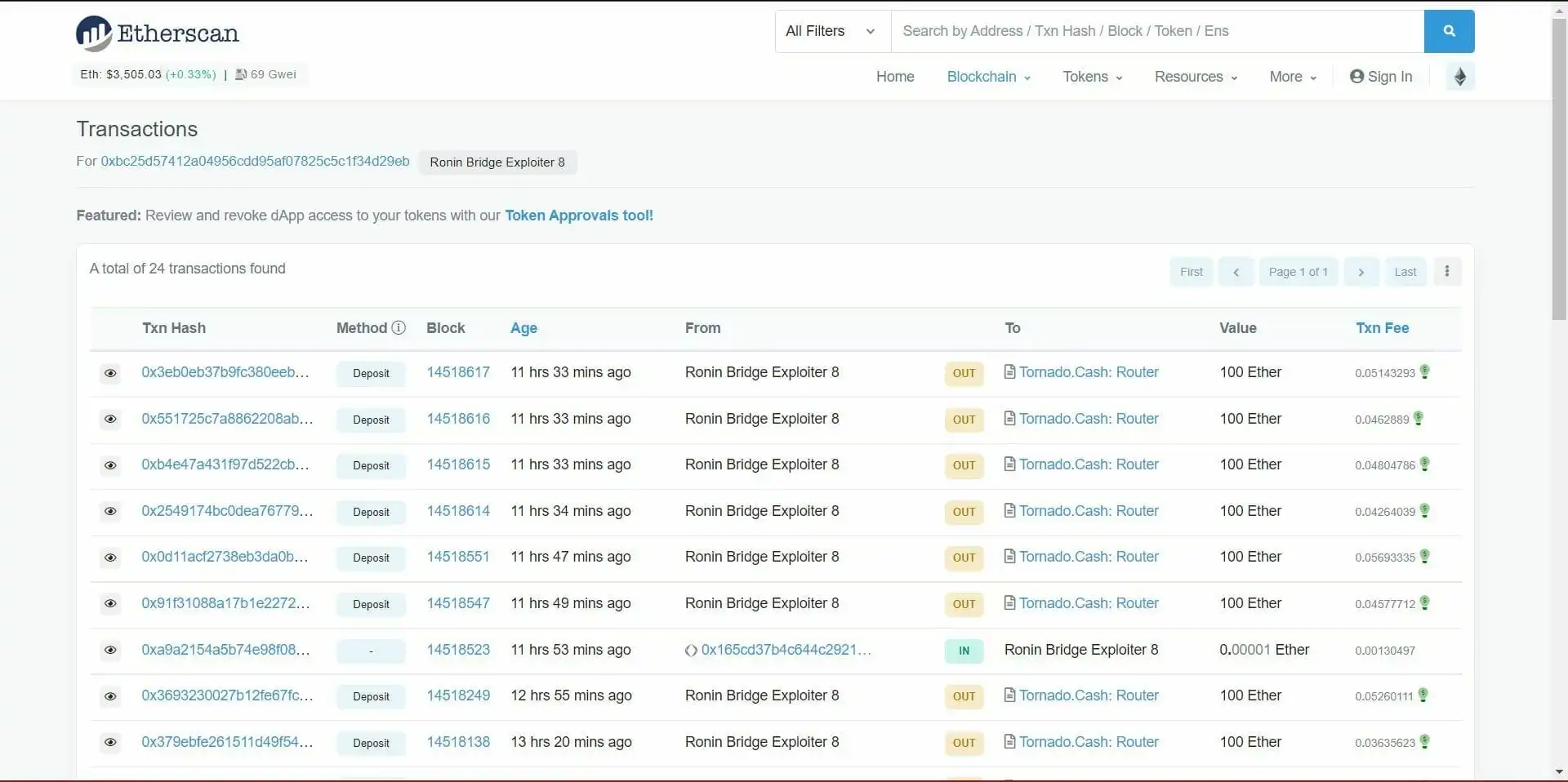This screenshot has width=1568, height=782.
Task: Expand the More navigation dropdown
Action: (x=1292, y=76)
